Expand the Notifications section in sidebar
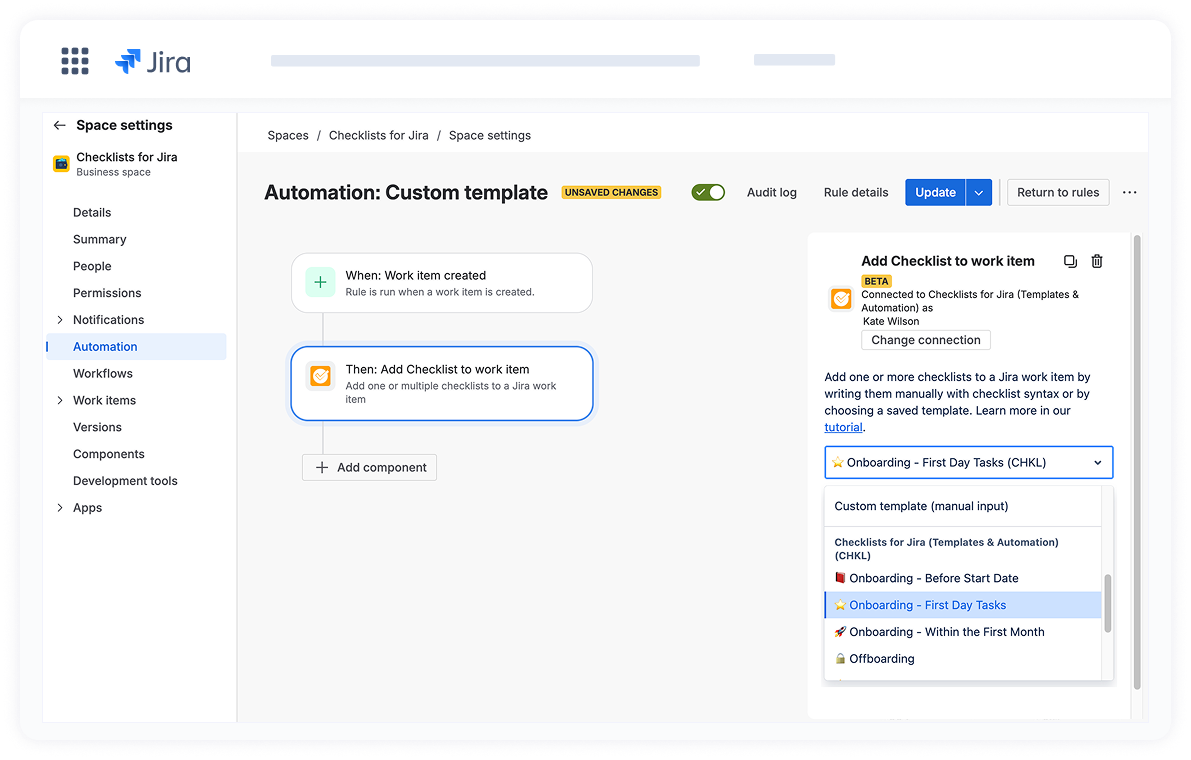 click(61, 320)
